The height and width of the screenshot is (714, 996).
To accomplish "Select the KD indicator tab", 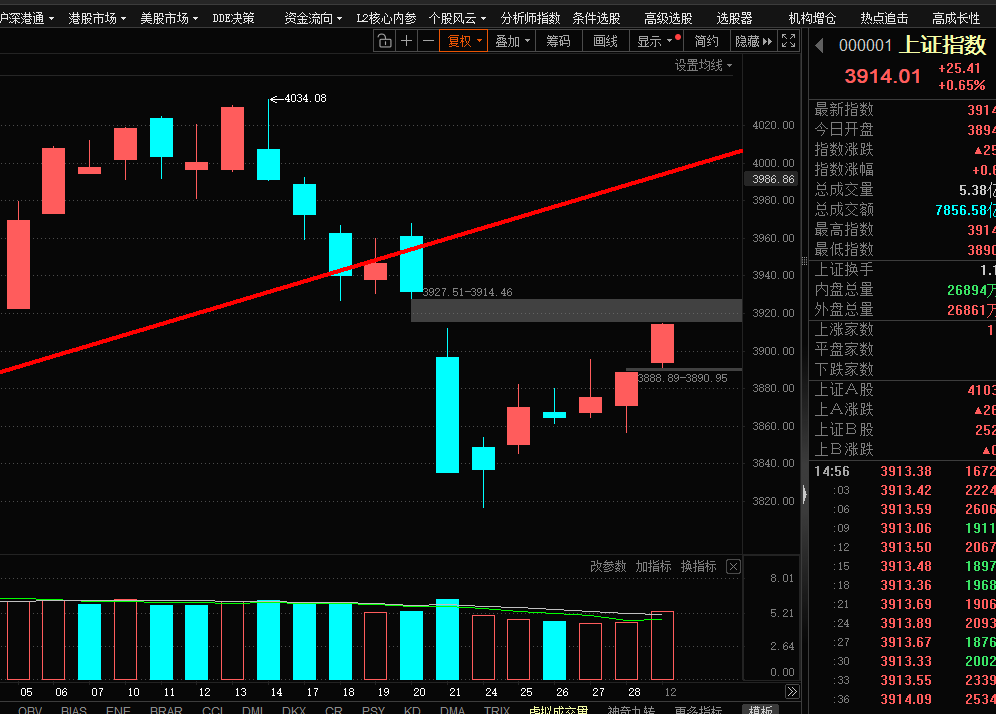I will point(411,708).
